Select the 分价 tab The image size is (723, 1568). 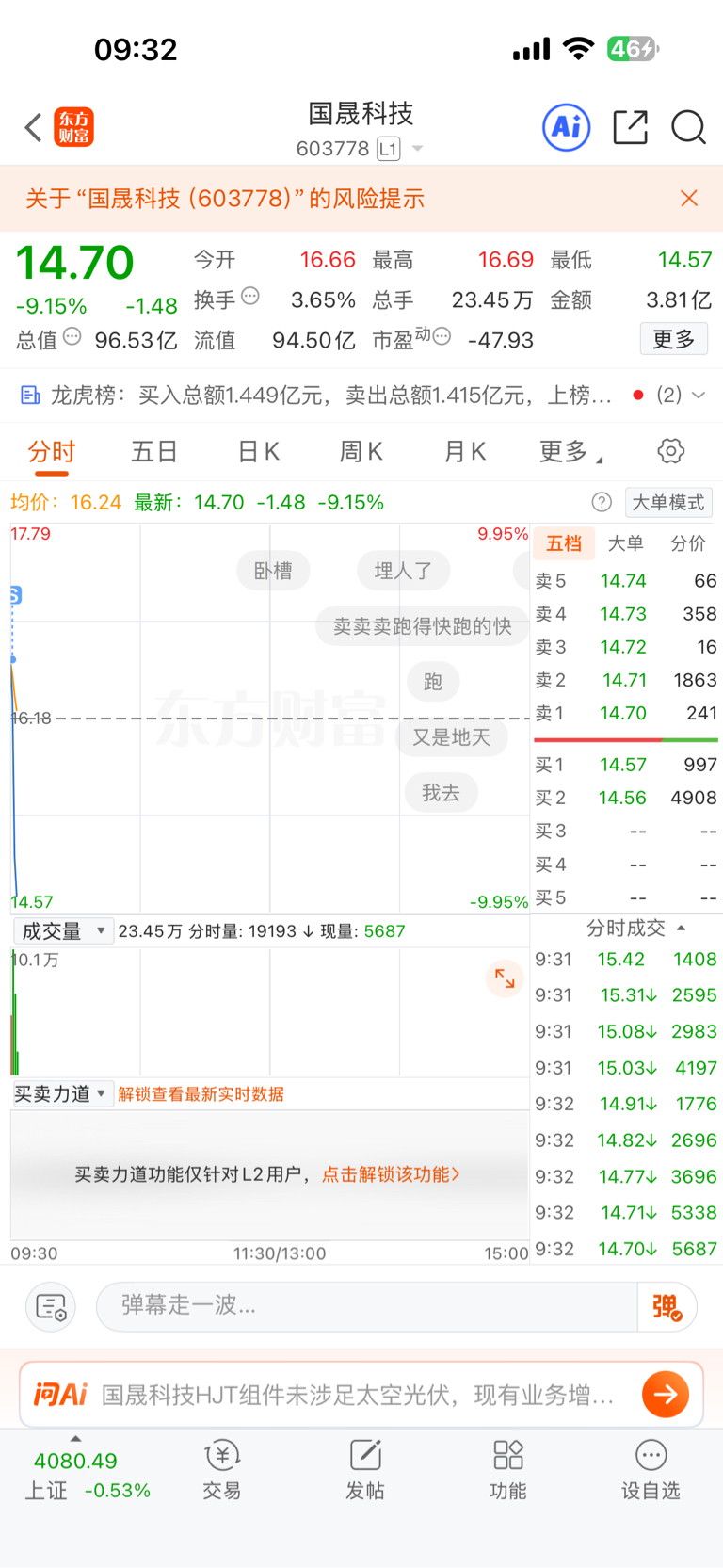[687, 543]
